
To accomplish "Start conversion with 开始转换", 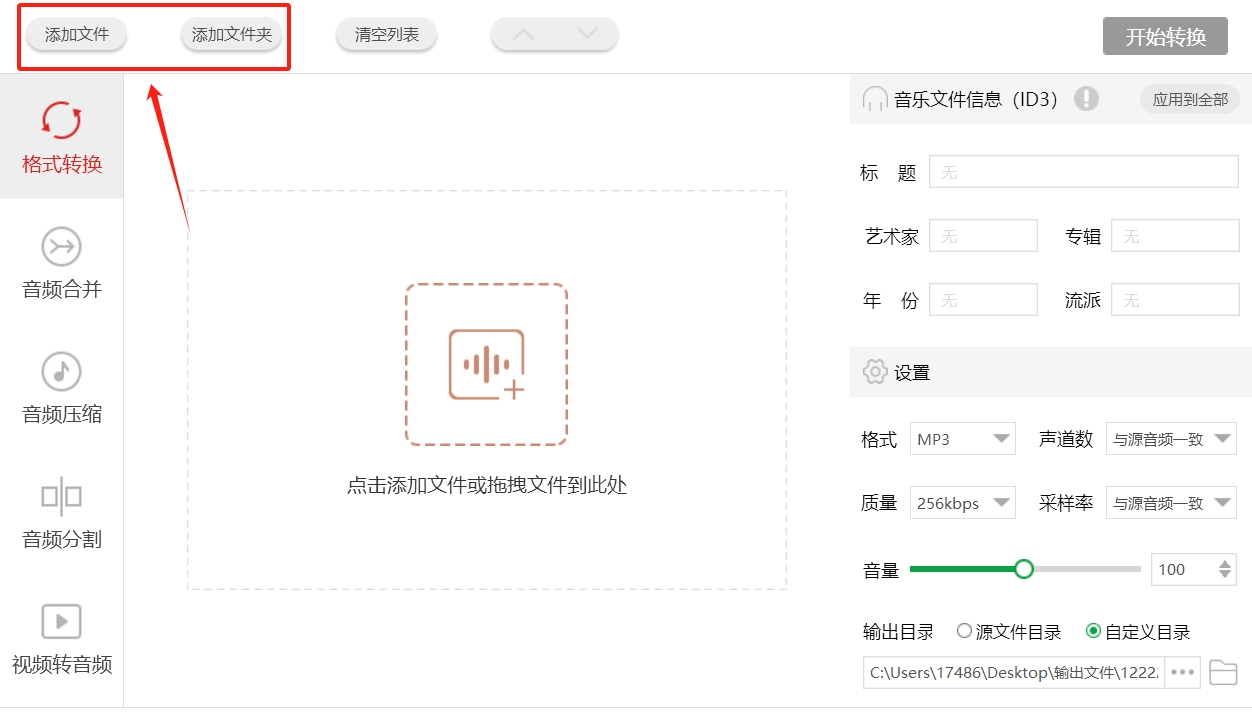I will click(x=1165, y=37).
